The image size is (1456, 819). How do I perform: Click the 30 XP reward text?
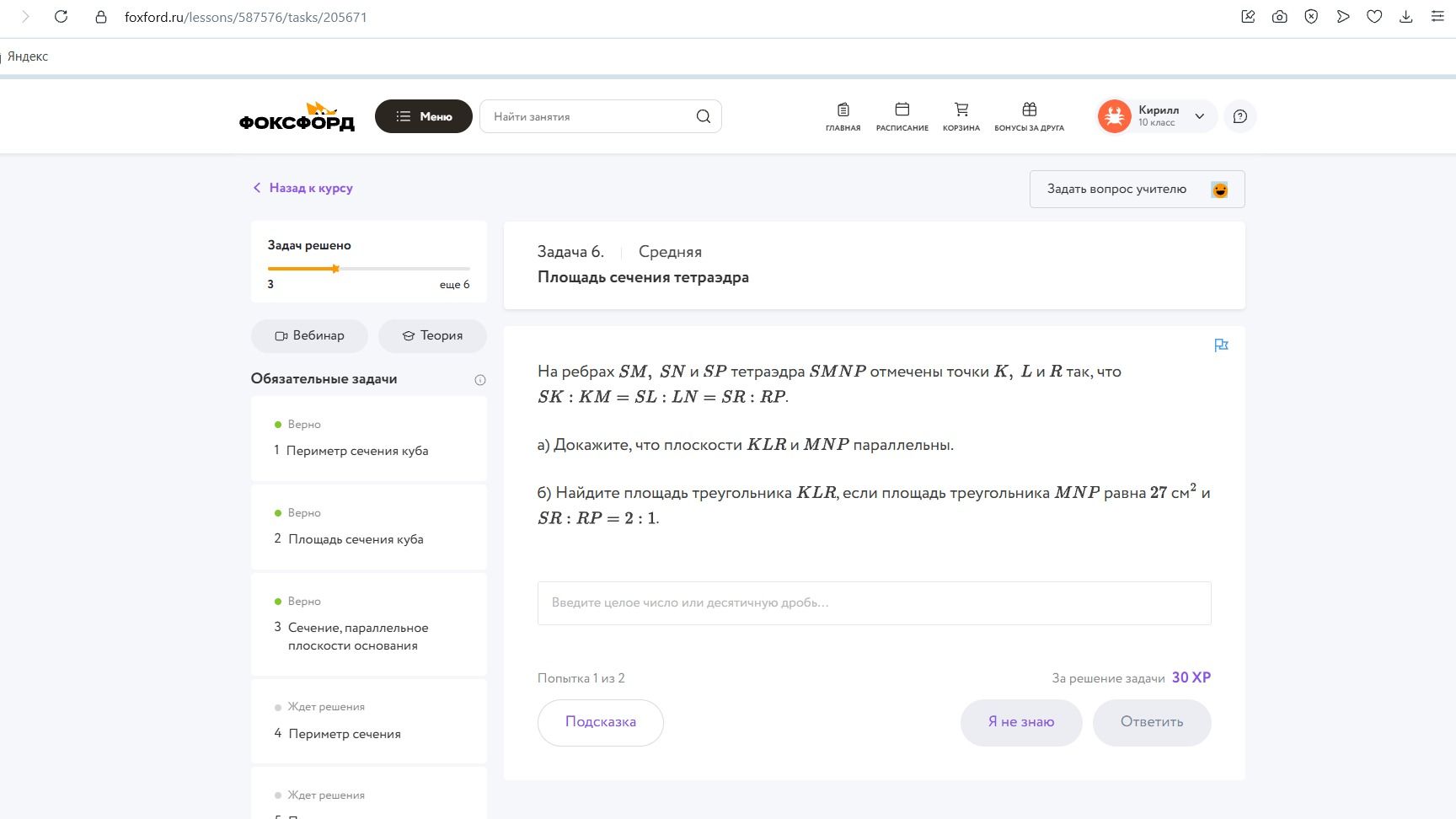[1191, 677]
